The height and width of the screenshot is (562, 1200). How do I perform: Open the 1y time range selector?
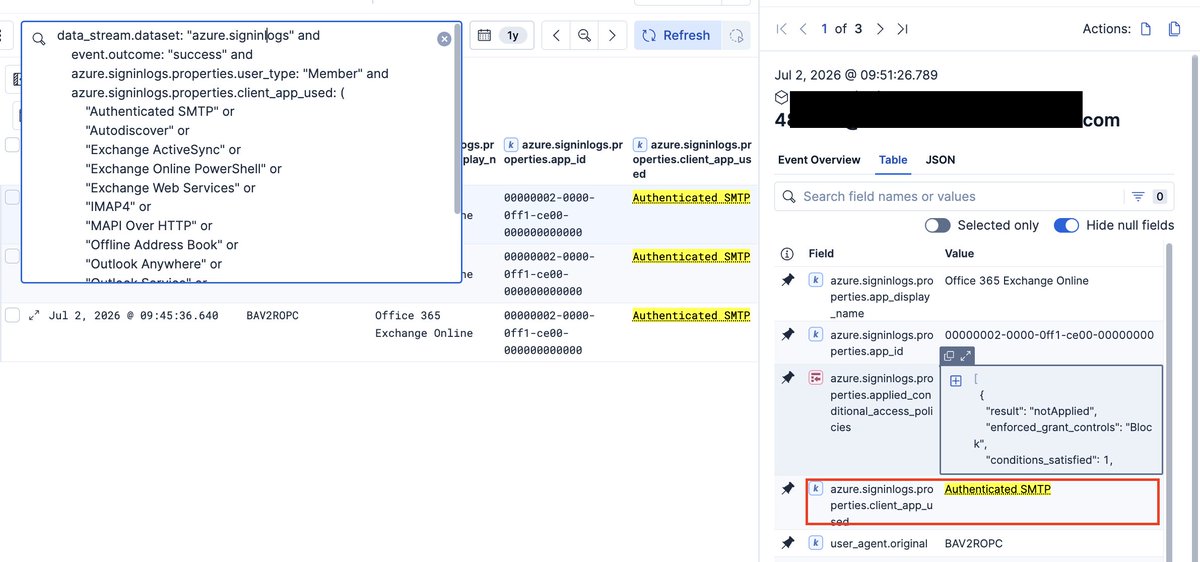[x=513, y=35]
